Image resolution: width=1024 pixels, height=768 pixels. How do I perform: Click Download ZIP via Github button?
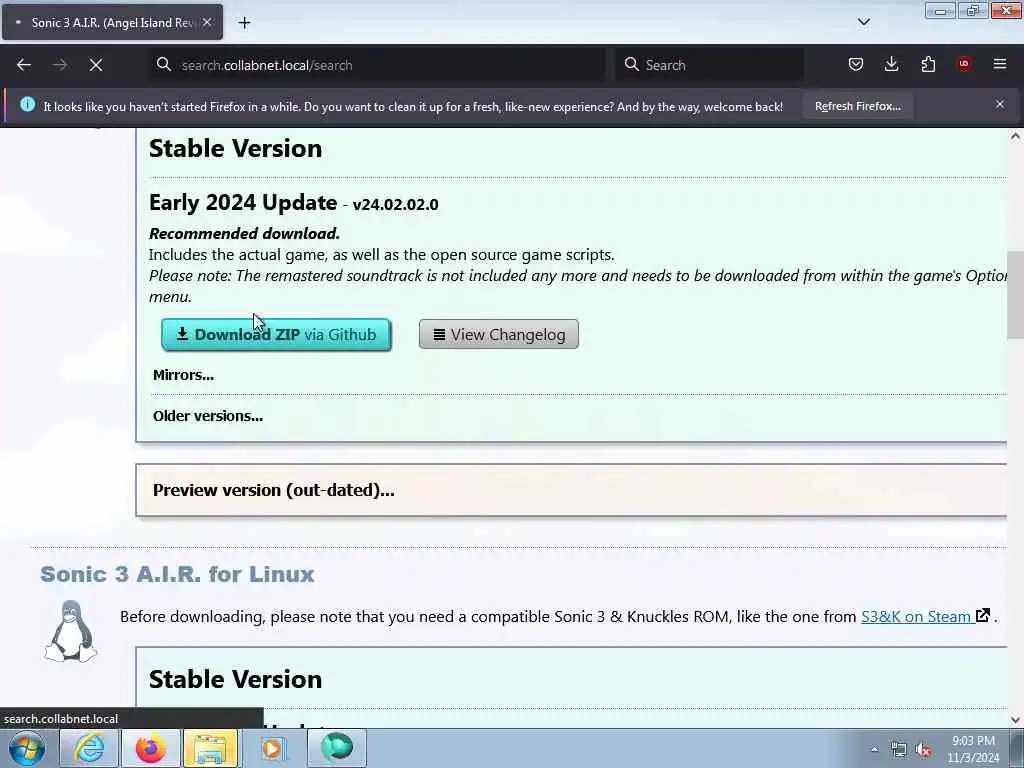point(276,334)
